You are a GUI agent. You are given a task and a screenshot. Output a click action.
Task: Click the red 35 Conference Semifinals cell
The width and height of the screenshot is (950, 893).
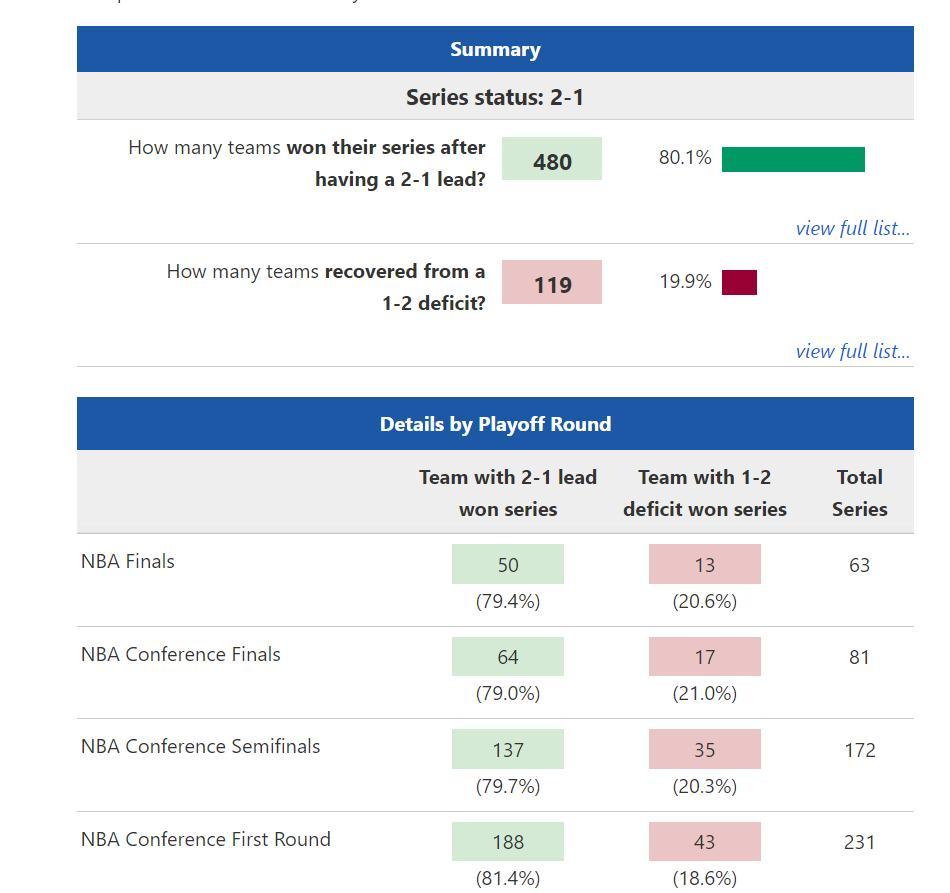(705, 750)
